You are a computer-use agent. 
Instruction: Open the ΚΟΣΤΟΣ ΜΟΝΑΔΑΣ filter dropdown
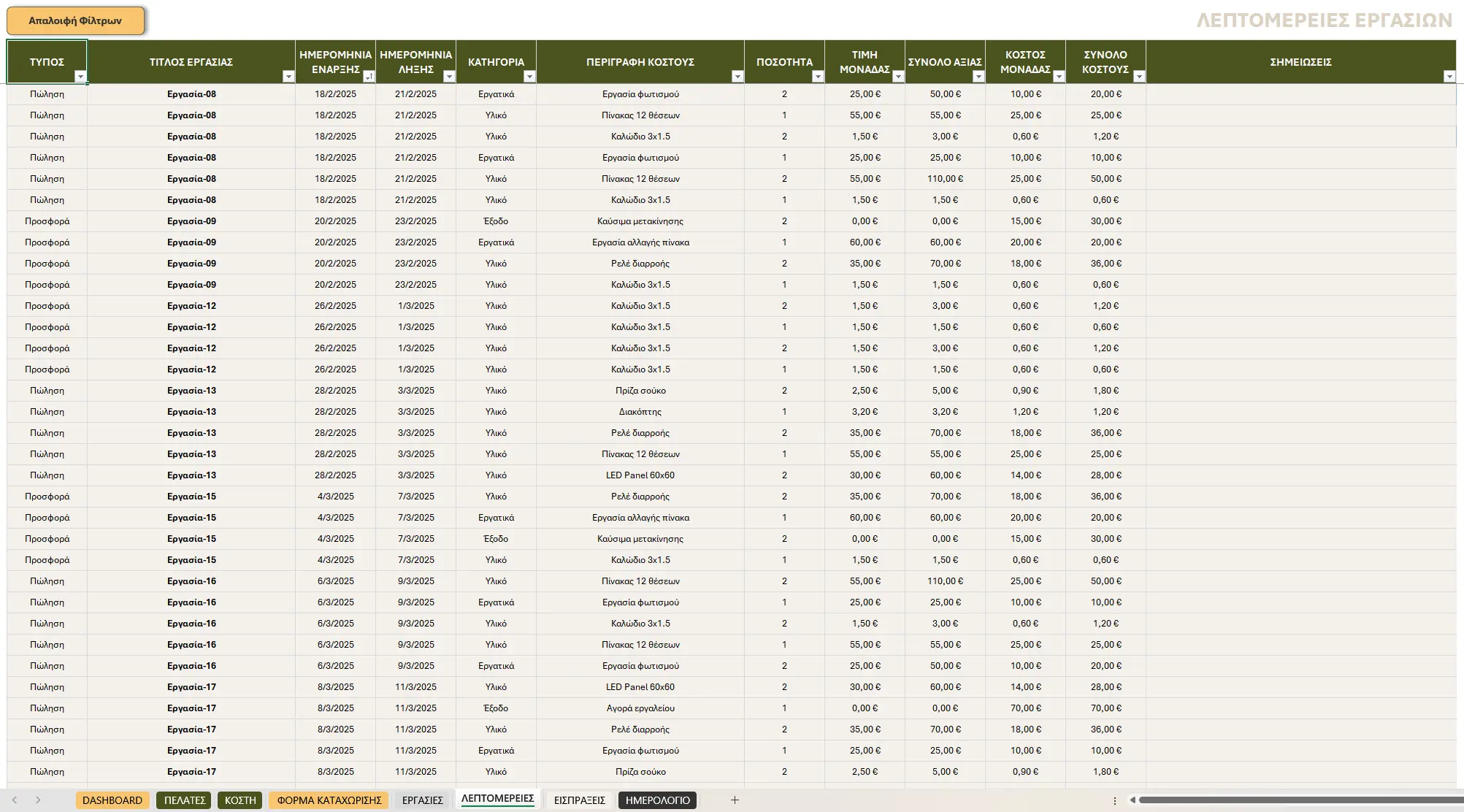tap(1059, 77)
